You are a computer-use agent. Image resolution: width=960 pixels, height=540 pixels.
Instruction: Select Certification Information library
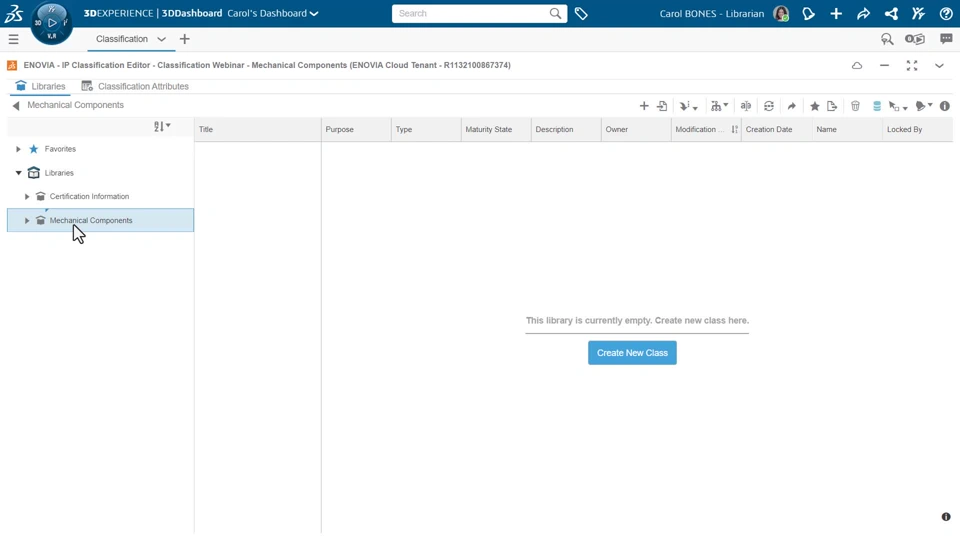pyautogui.click(x=89, y=197)
